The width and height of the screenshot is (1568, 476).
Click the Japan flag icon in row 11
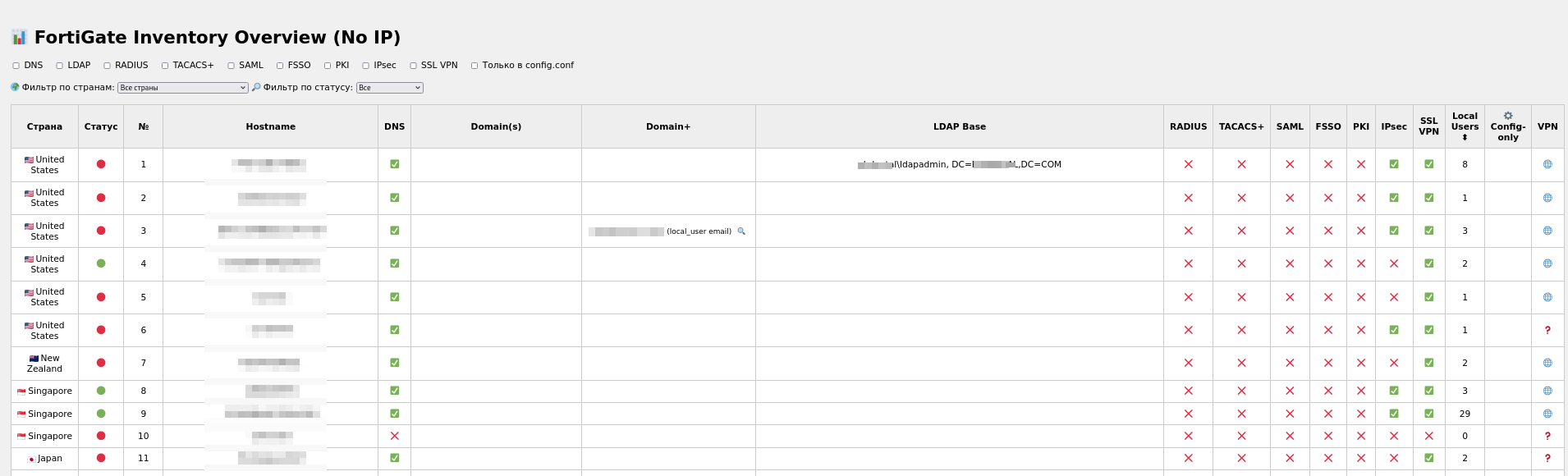(x=32, y=458)
